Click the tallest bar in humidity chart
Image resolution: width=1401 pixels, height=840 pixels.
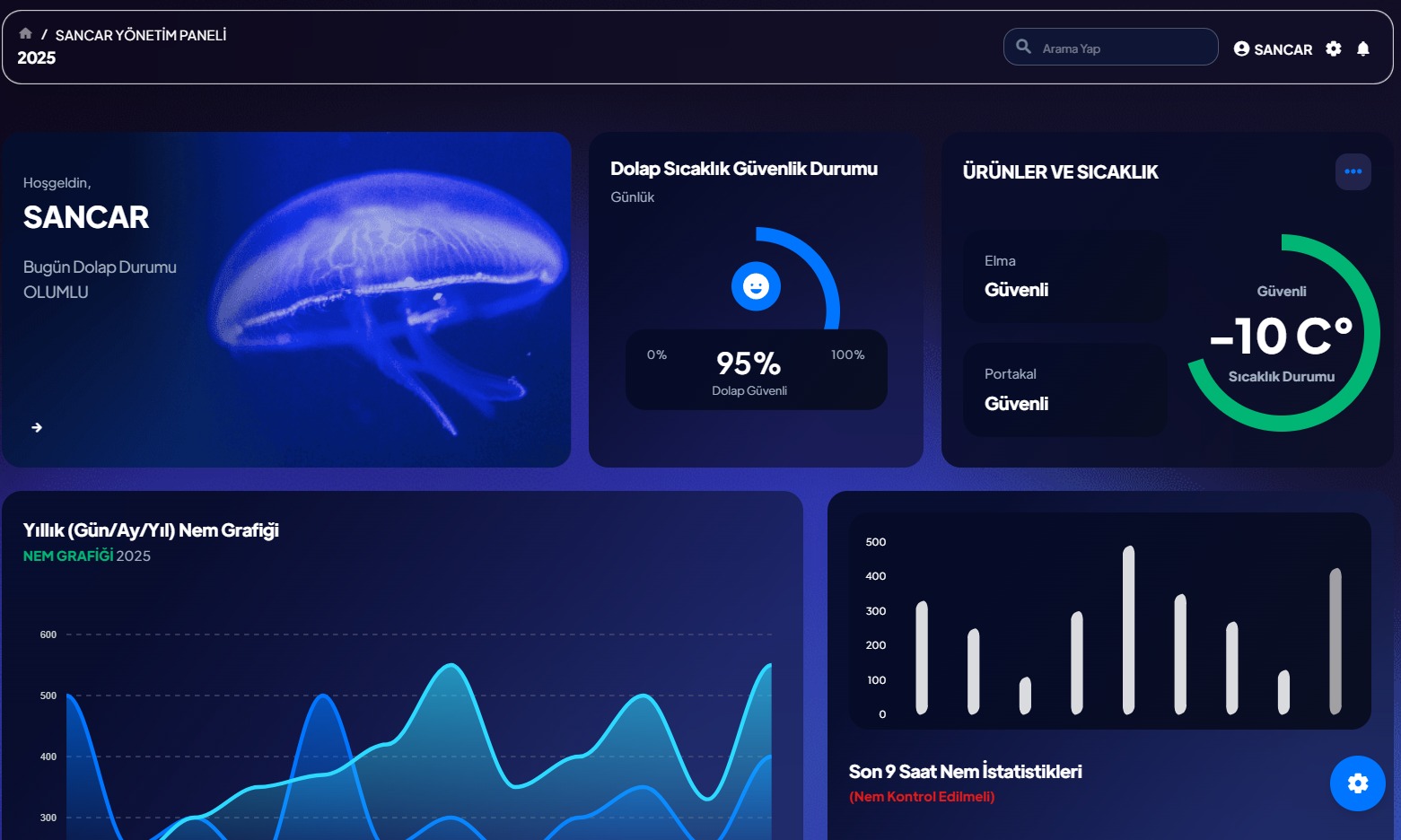tap(1128, 628)
